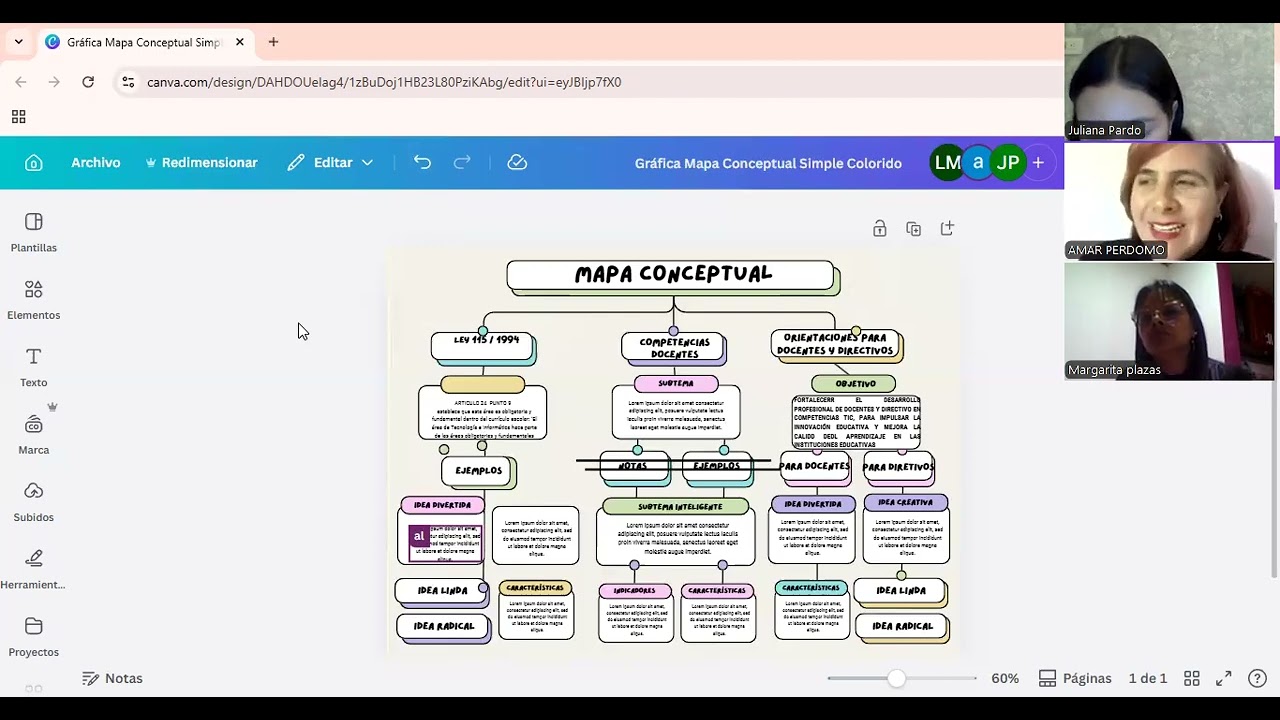1280x720 pixels.
Task: Adjust the zoom slider handle
Action: (x=896, y=678)
